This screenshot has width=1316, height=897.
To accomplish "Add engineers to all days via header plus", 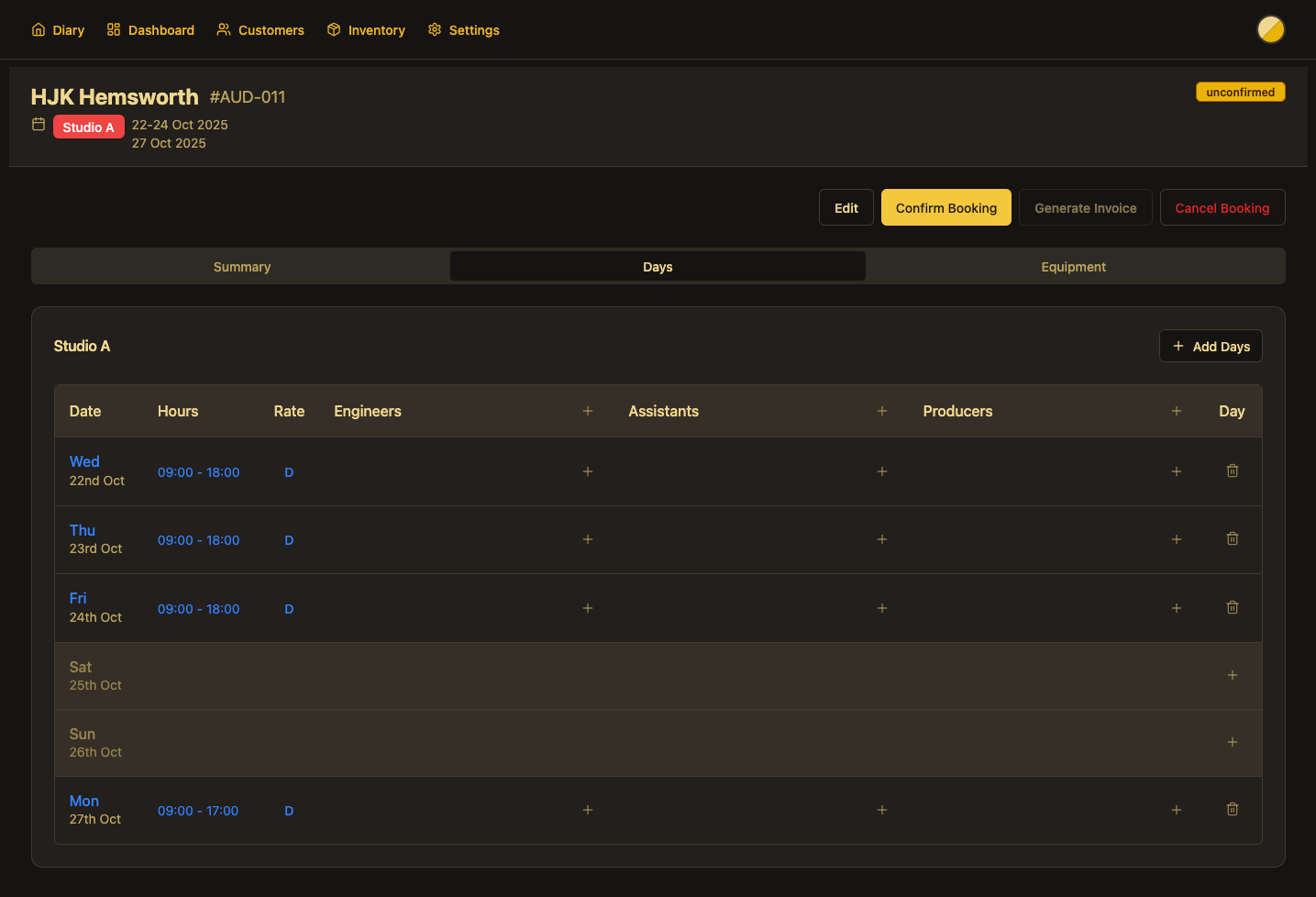I will pyautogui.click(x=588, y=412).
